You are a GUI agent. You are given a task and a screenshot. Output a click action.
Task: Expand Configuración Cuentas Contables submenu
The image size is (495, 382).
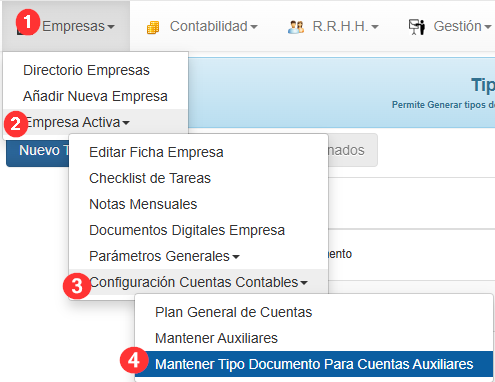tap(199, 282)
